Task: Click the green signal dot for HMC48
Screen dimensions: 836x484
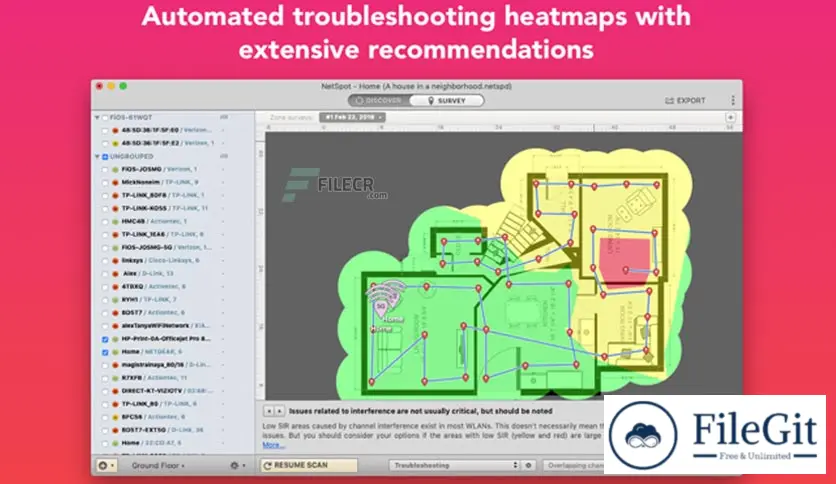Action: coord(115,222)
